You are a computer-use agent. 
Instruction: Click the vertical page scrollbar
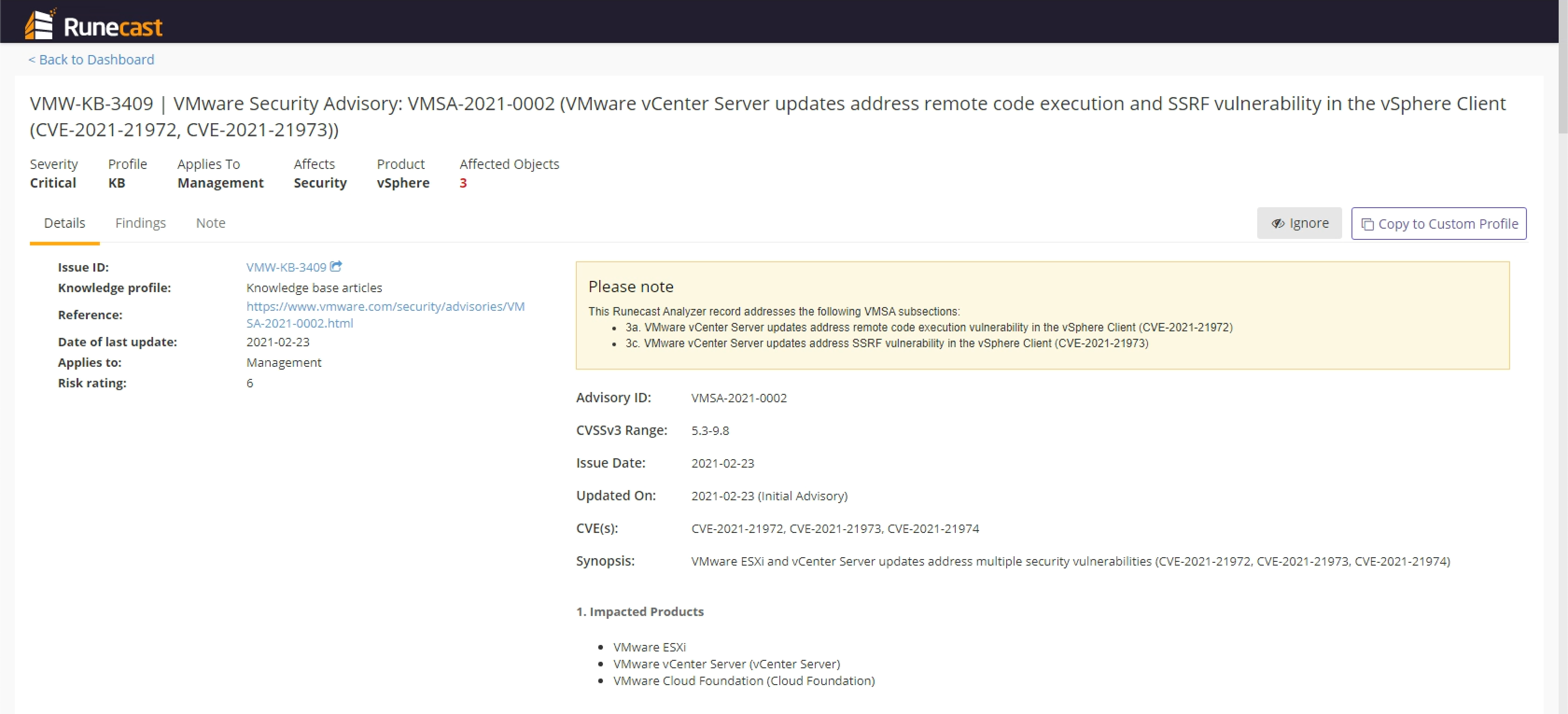click(x=1562, y=67)
